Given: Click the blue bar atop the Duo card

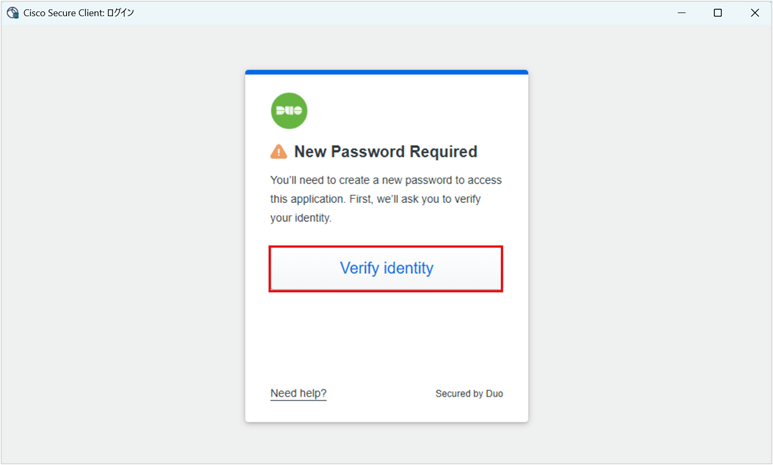Looking at the screenshot, I should tap(386, 72).
